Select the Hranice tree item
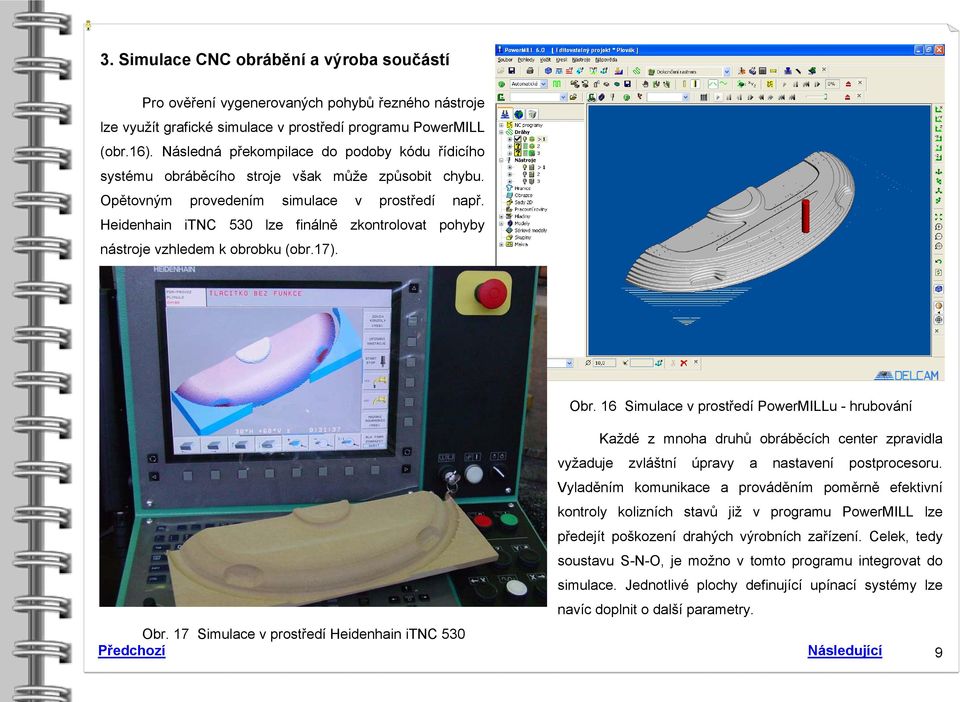This screenshot has height=702, width=960. pyautogui.click(x=518, y=189)
